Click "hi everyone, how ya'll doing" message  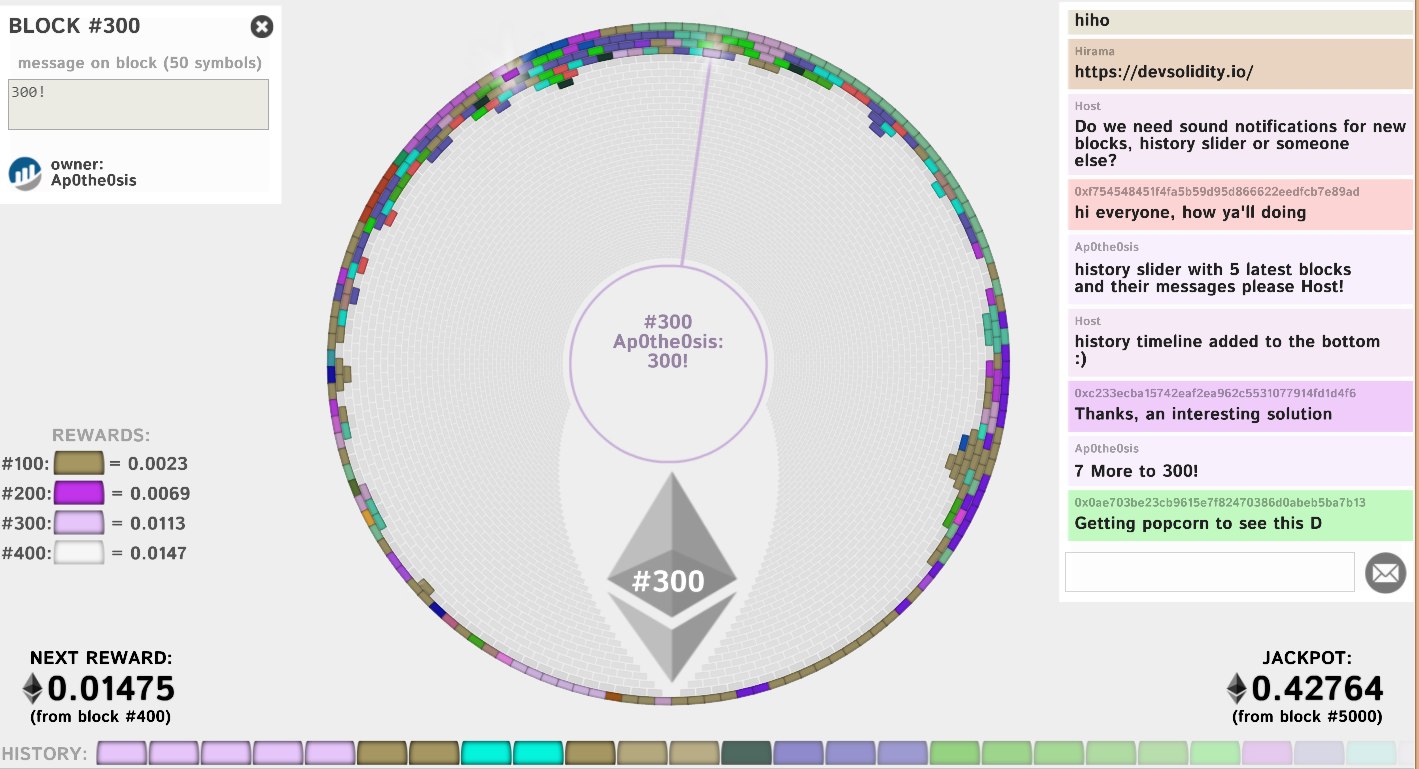tap(1190, 212)
